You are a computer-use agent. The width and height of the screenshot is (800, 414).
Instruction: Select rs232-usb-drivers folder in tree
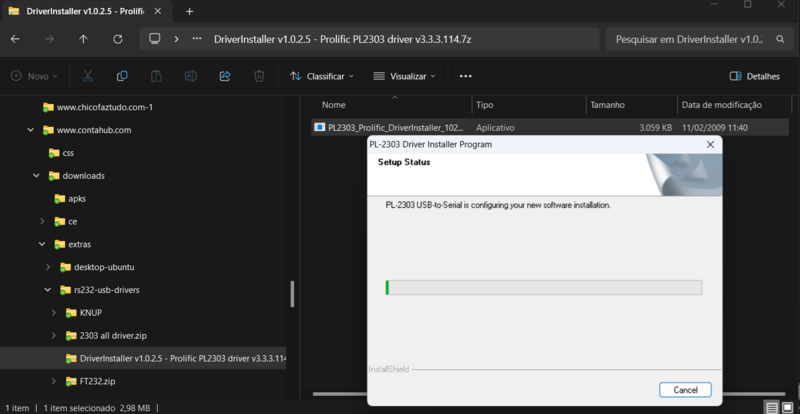tap(107, 290)
